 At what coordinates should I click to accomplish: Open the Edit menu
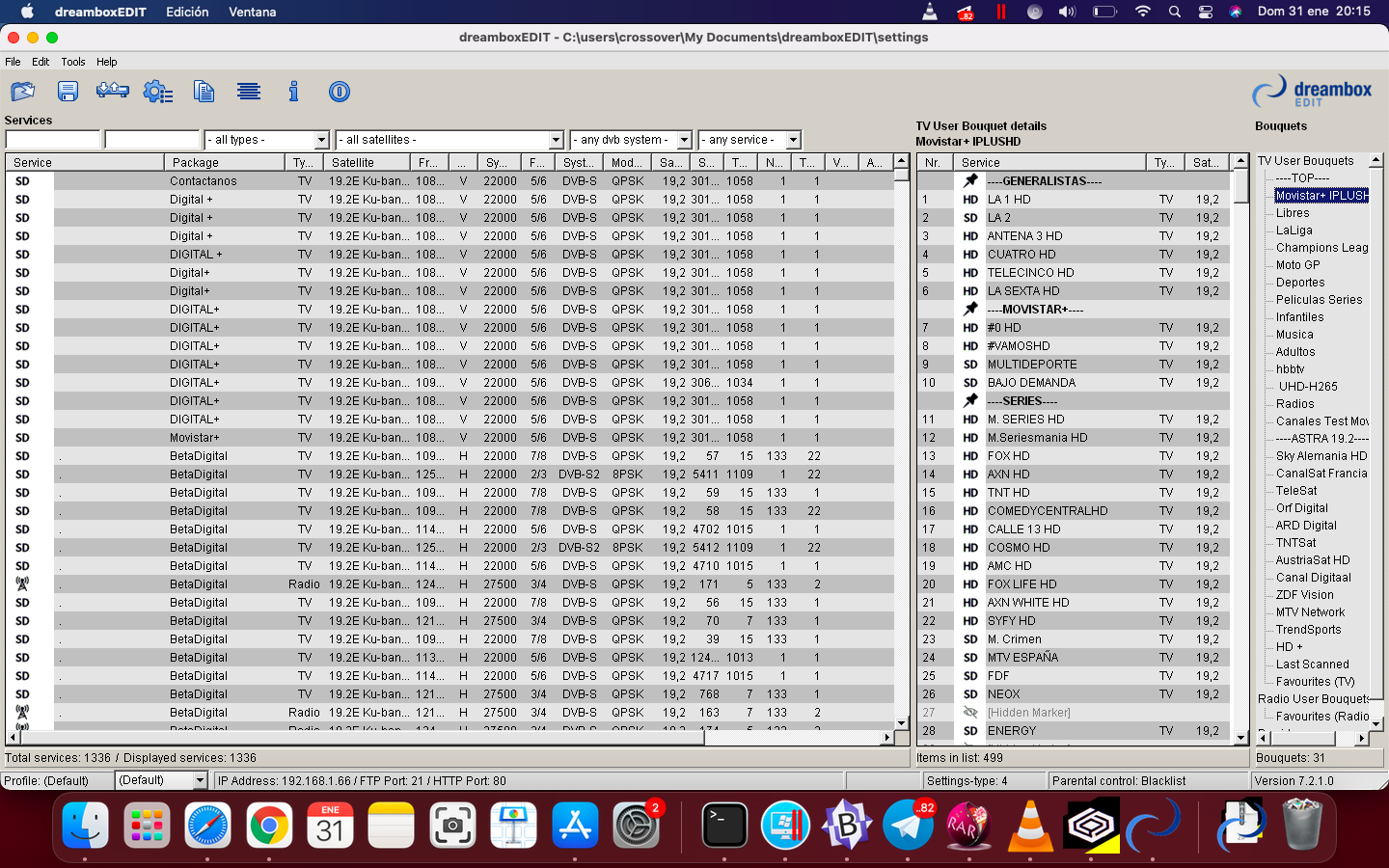(x=41, y=62)
